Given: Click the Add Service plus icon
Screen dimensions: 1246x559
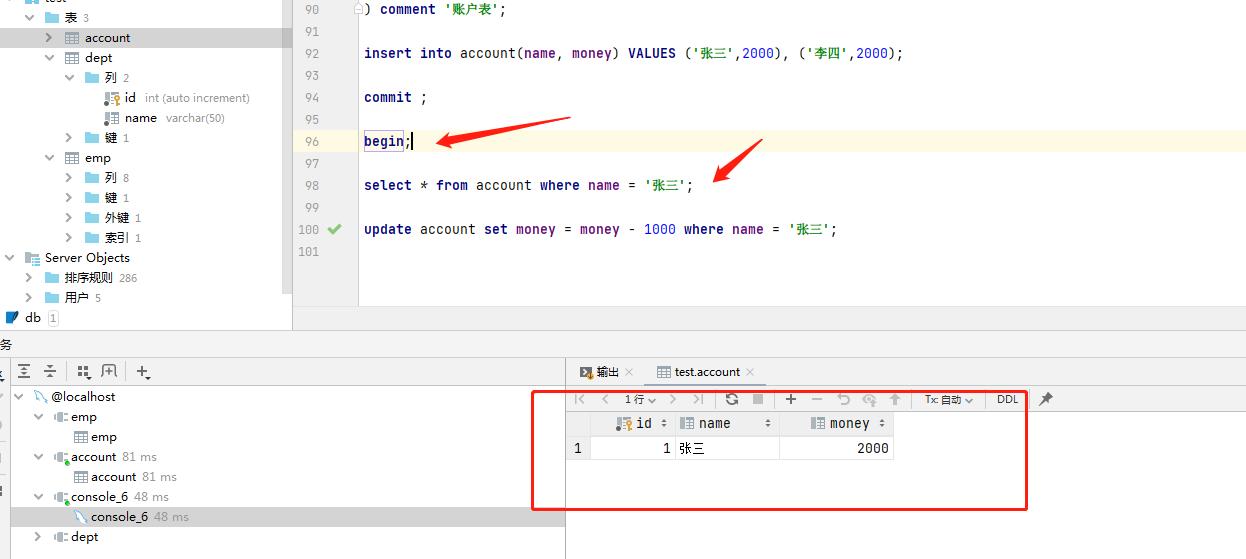Looking at the screenshot, I should click(x=142, y=372).
